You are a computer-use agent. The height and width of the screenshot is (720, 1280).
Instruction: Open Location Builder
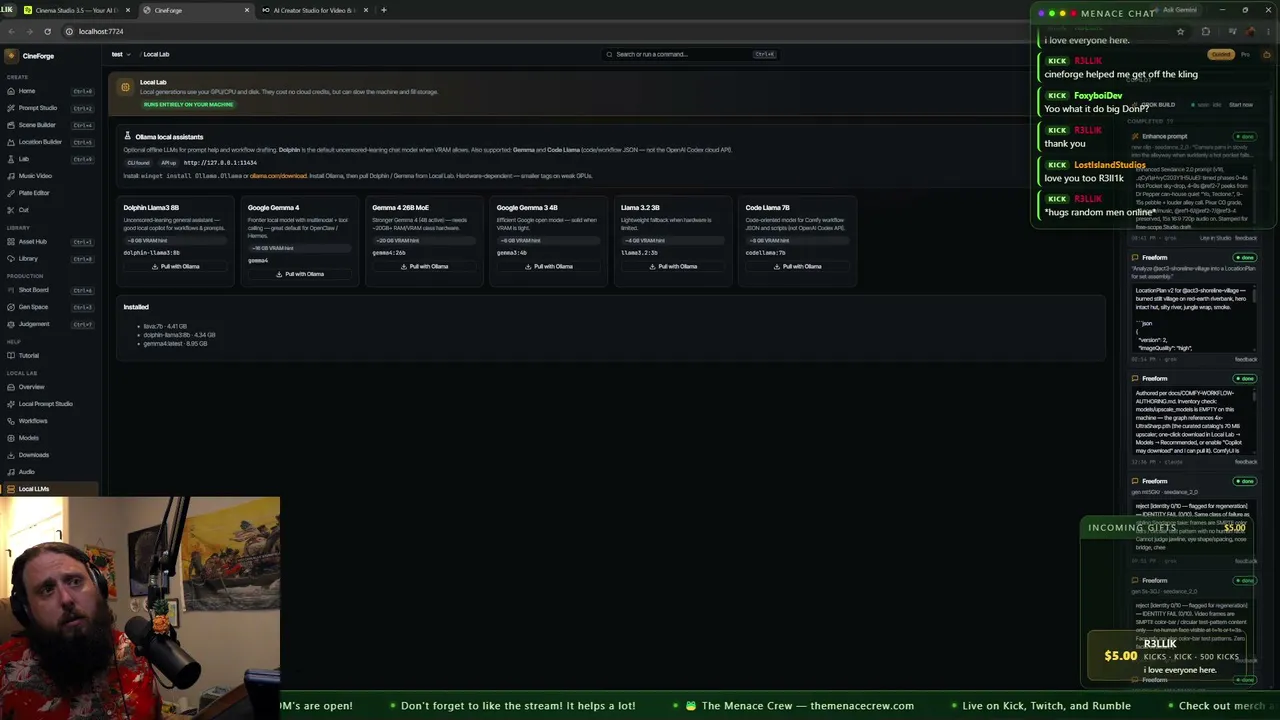[x=48, y=142]
